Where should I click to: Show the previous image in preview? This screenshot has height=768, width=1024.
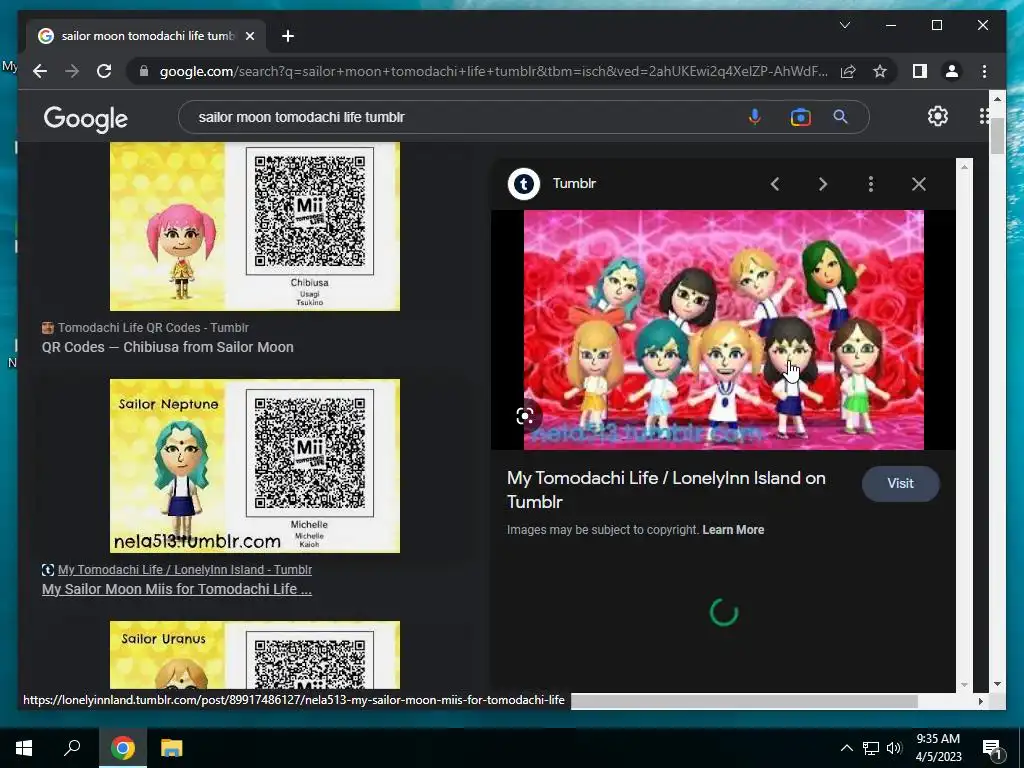(775, 184)
